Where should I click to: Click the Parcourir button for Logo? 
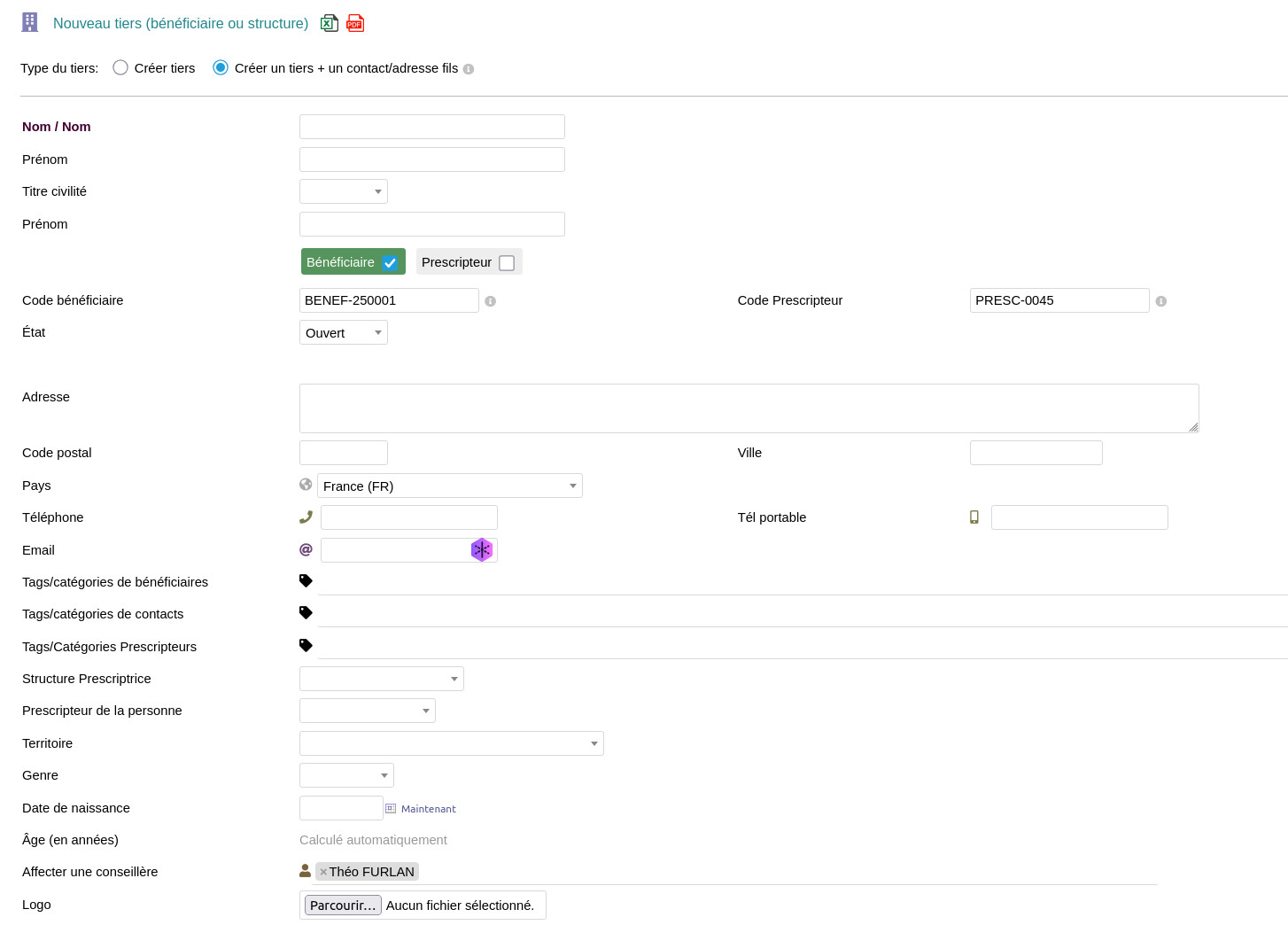click(343, 905)
